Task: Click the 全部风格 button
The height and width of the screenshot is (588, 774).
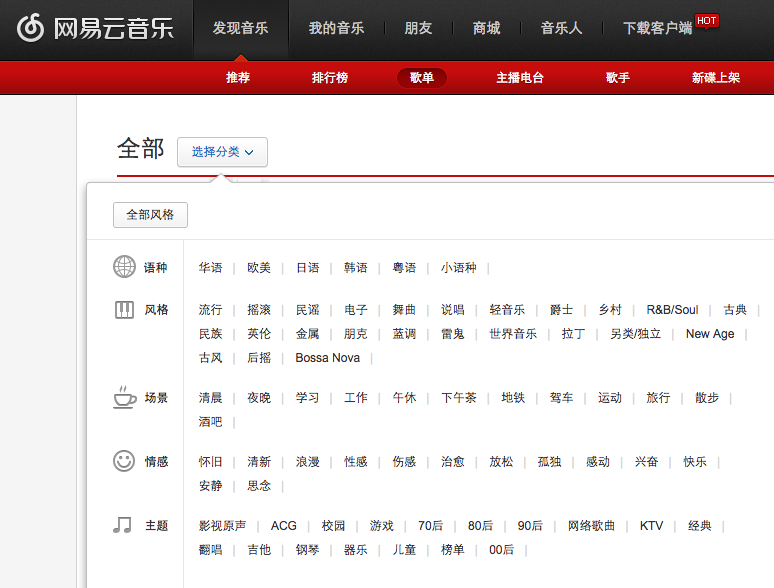Action: 150,215
